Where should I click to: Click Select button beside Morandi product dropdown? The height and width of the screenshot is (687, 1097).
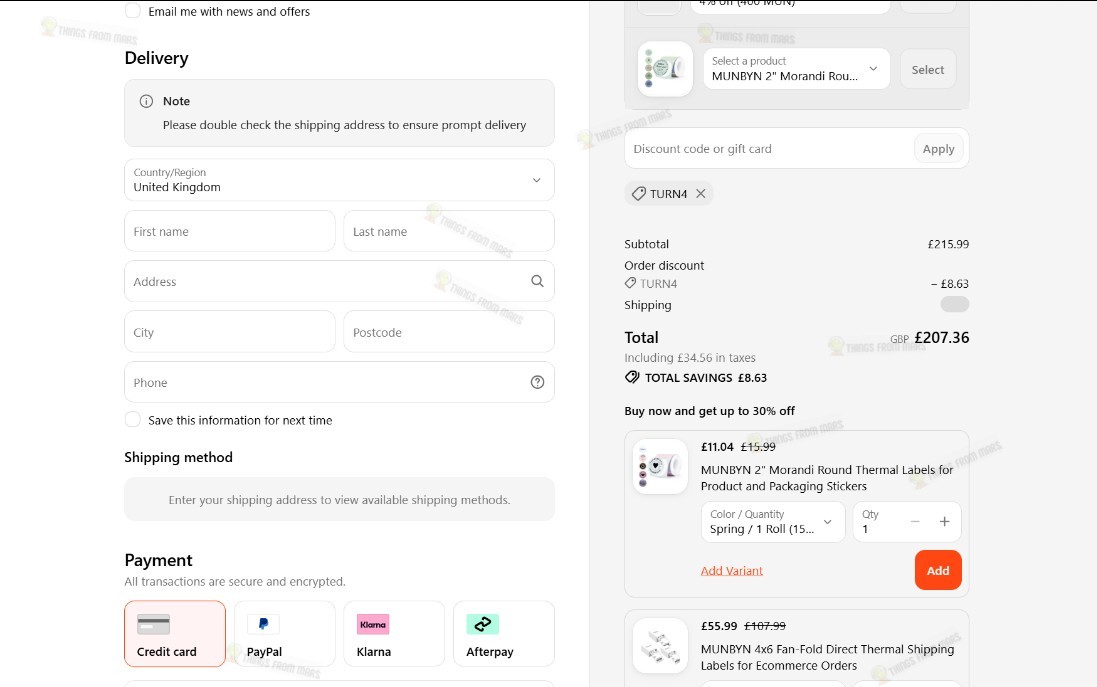[928, 69]
